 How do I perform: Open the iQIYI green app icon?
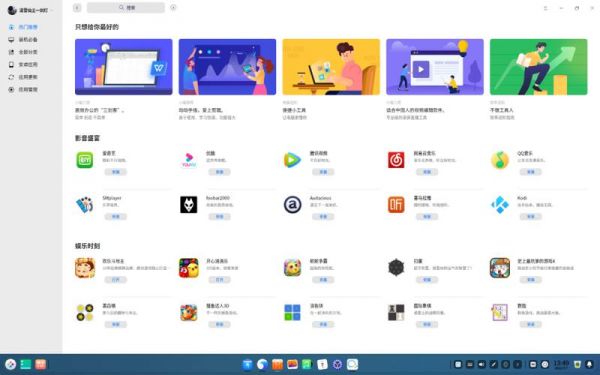point(85,160)
